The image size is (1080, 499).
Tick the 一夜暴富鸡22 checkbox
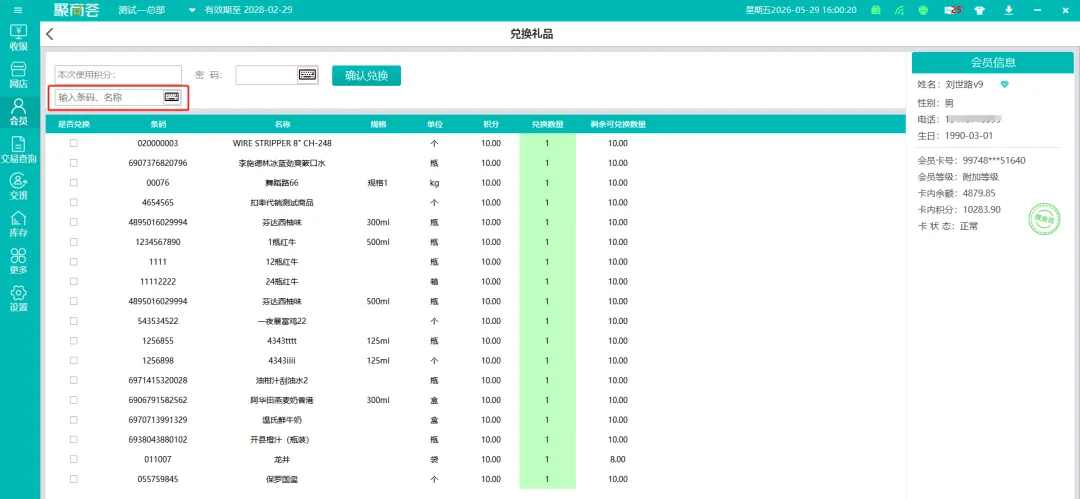click(x=74, y=321)
